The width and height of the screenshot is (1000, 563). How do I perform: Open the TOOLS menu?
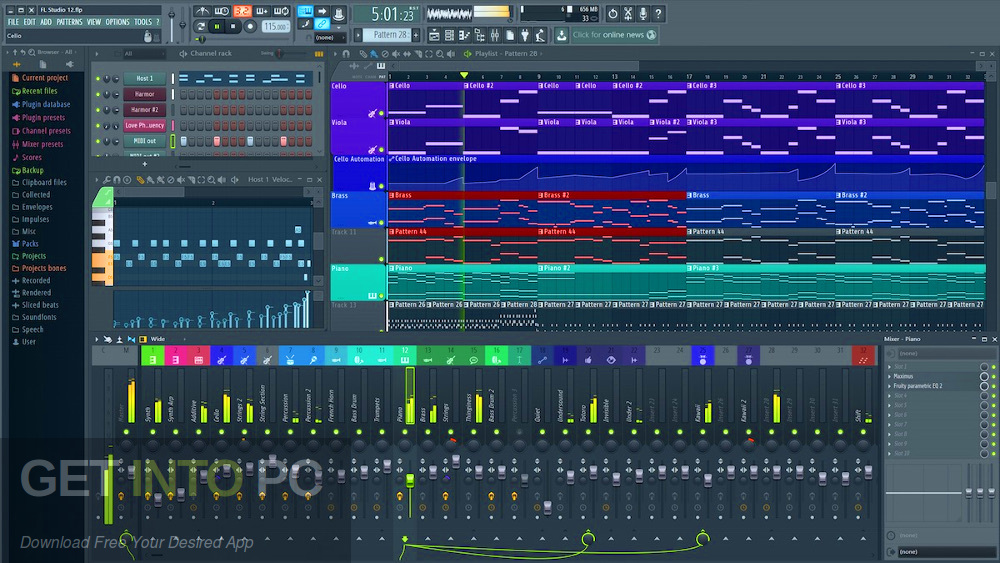(143, 22)
